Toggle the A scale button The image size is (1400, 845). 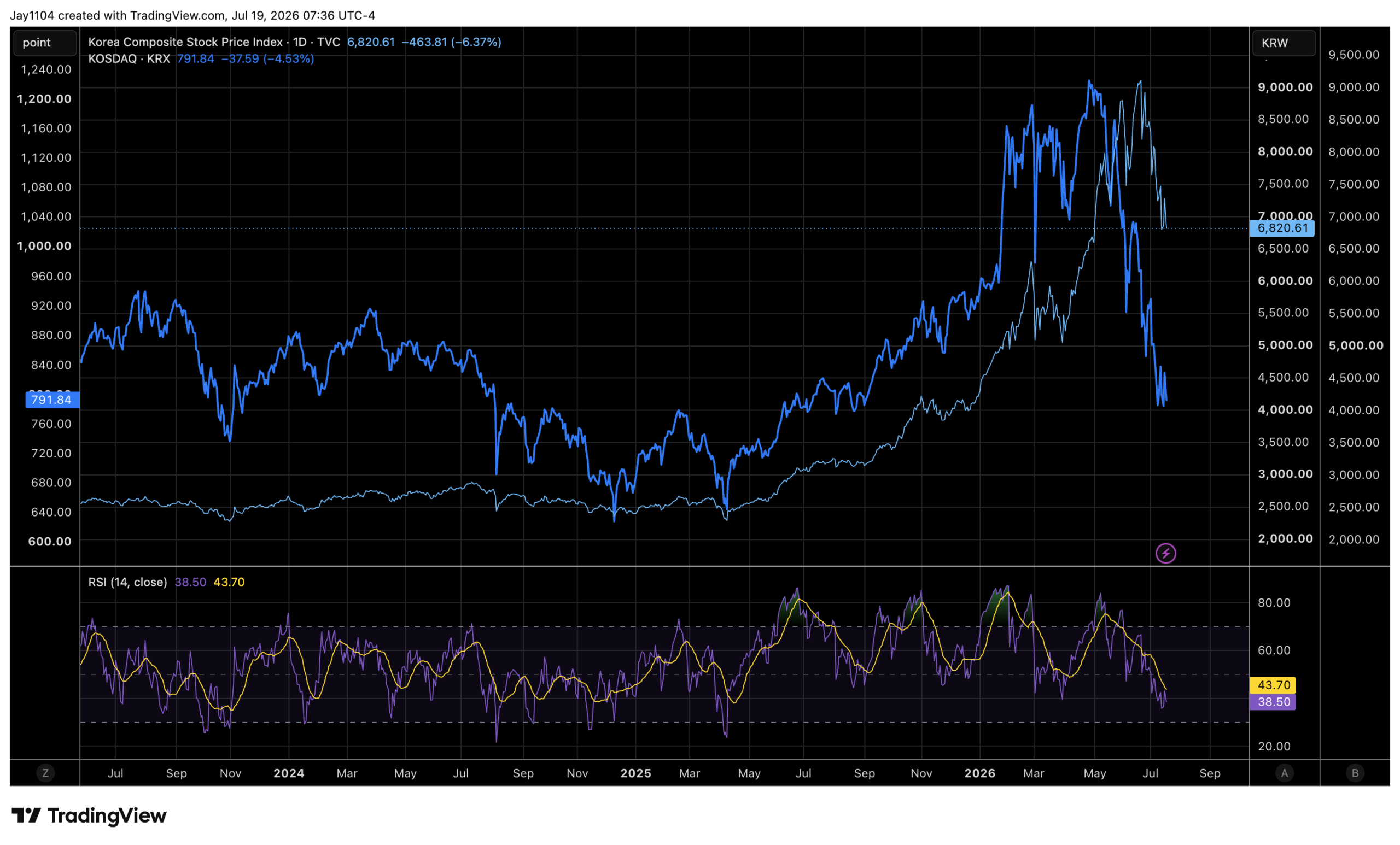click(1284, 773)
